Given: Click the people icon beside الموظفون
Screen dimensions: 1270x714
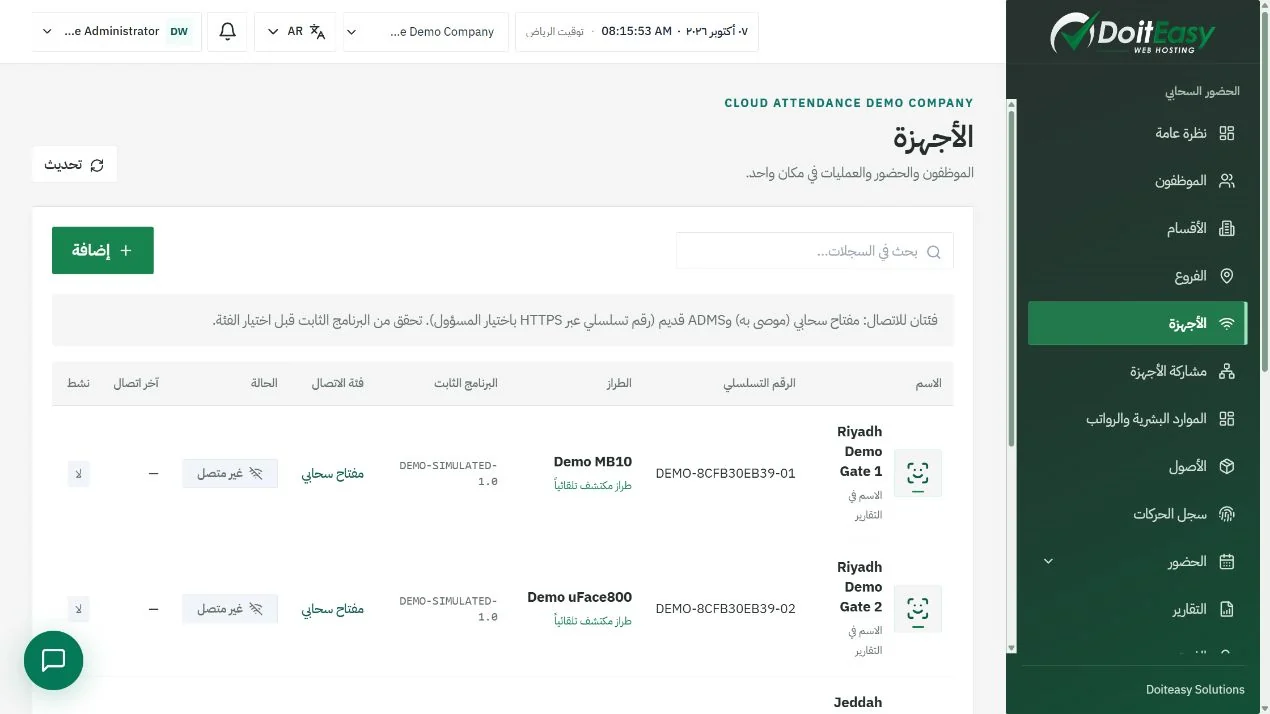Looking at the screenshot, I should pyautogui.click(x=1227, y=181).
